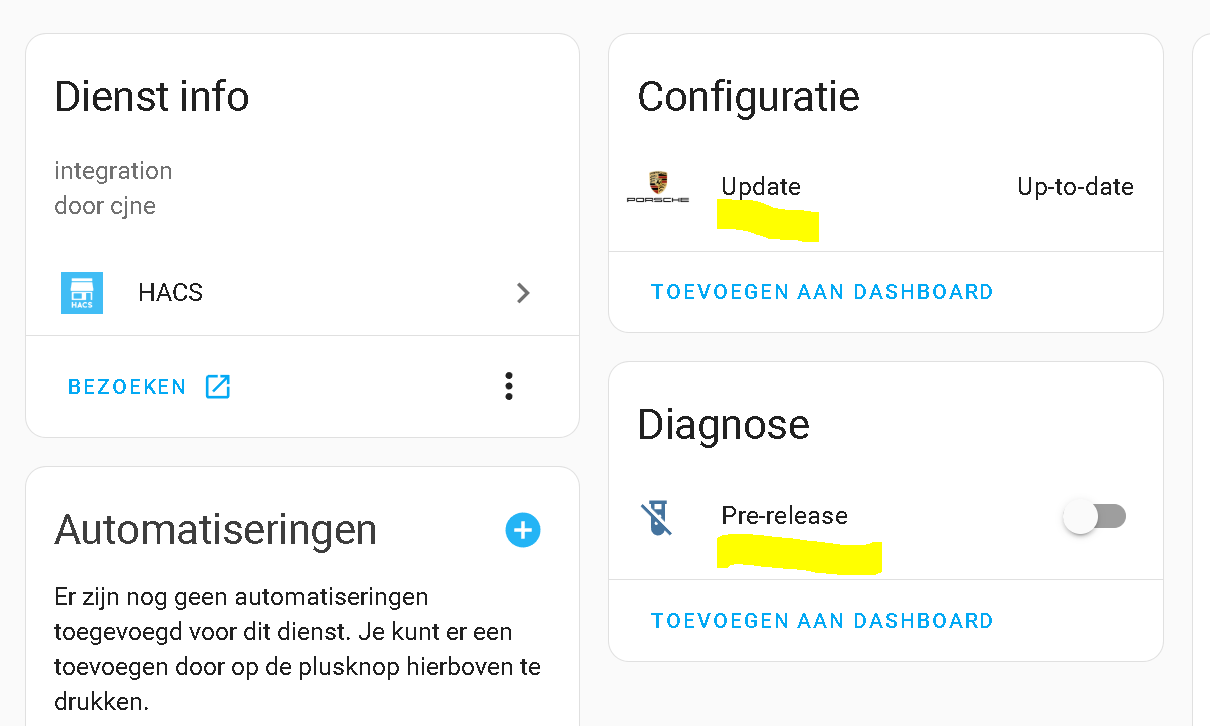
Task: Expand the HACS row chevron arrow
Action: (522, 293)
